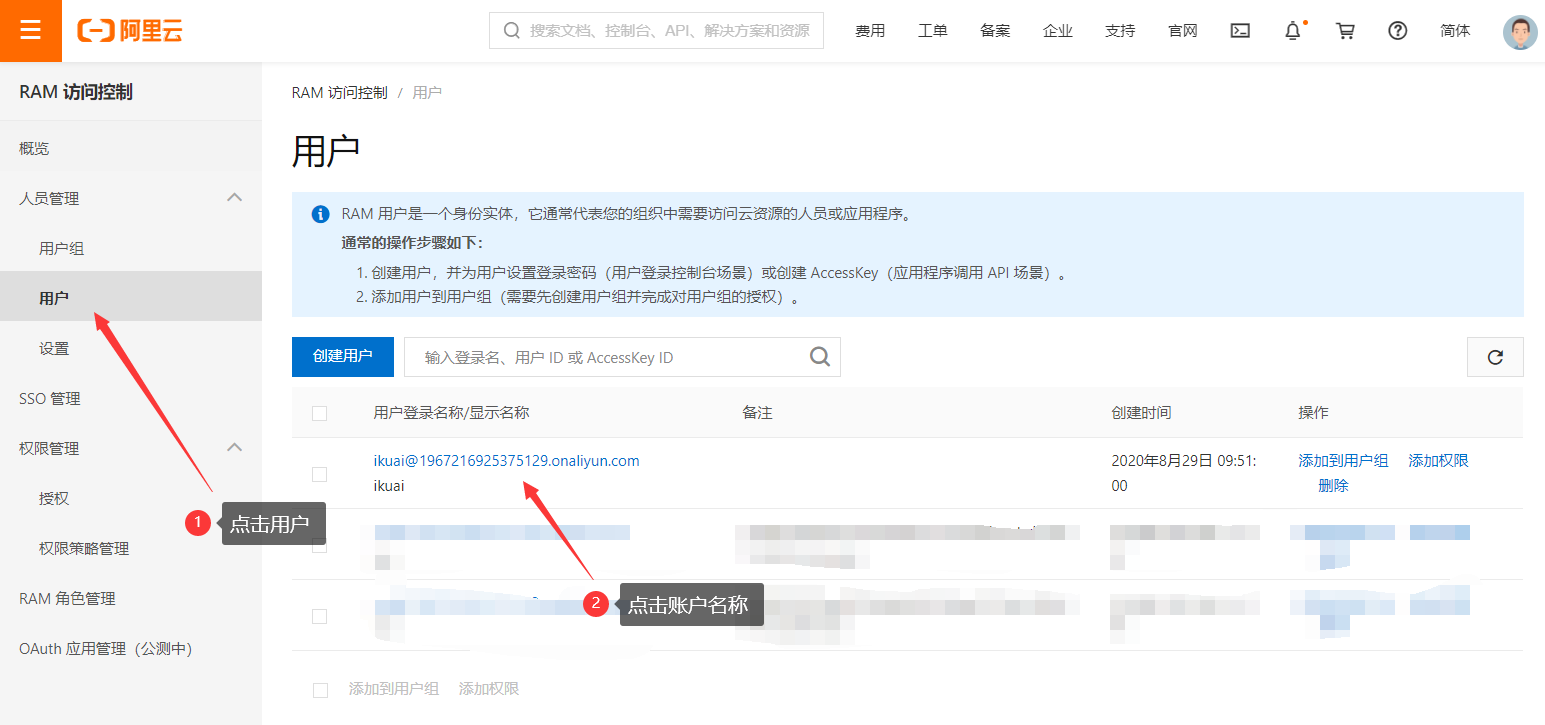1545x725 pixels.
Task: Click the 用户 breadcrumb text
Action: click(427, 92)
